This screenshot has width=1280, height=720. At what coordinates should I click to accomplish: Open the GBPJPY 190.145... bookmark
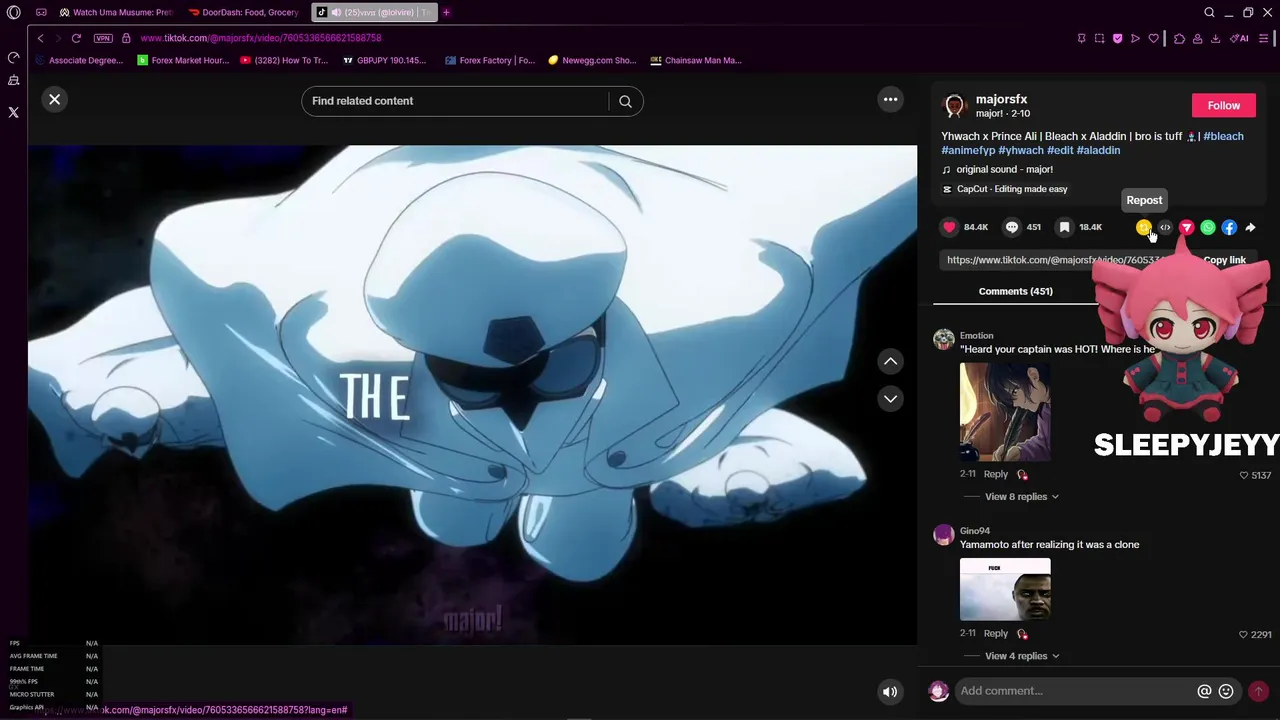(384, 60)
